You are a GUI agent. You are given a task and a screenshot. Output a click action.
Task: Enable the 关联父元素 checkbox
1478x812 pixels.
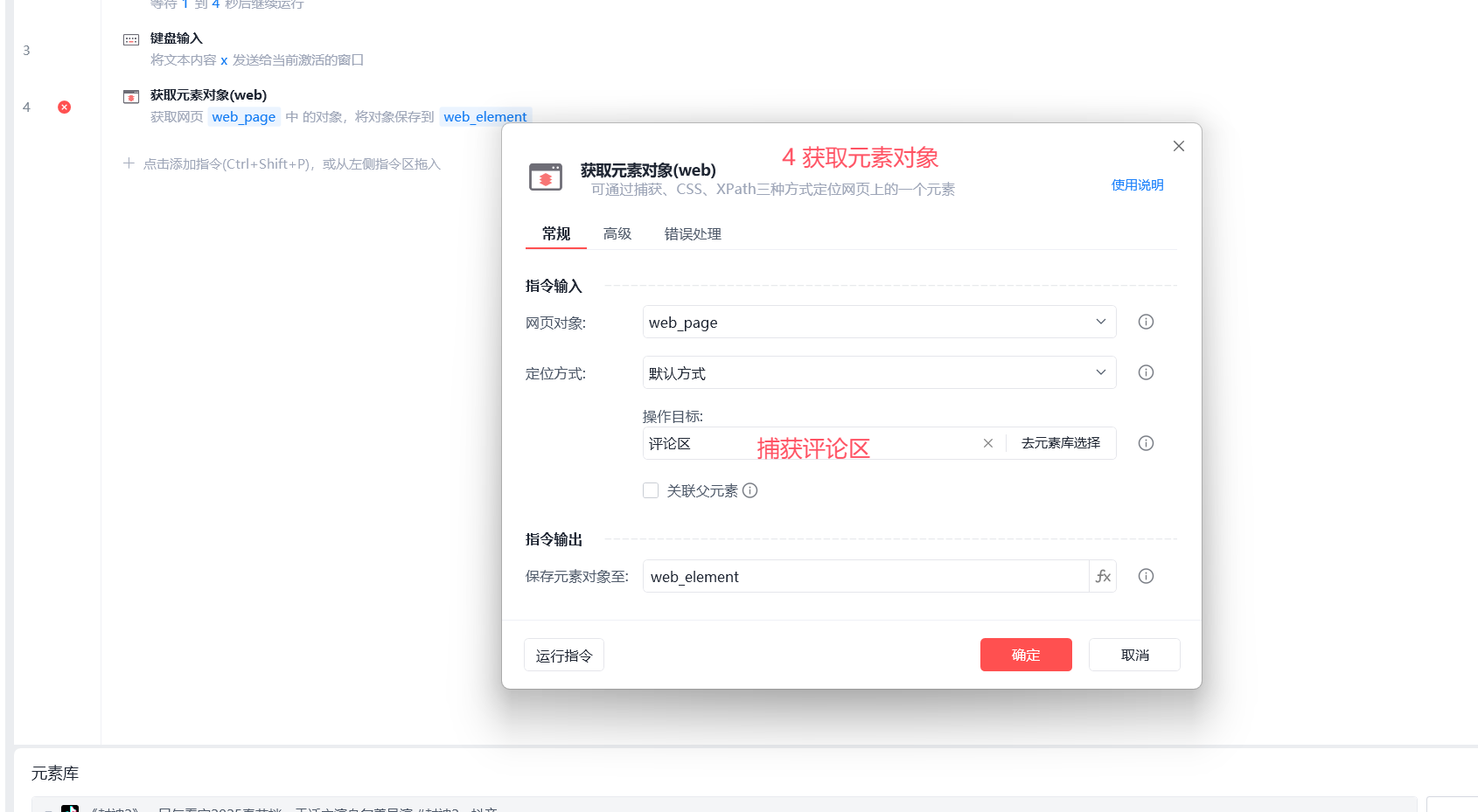(x=651, y=490)
